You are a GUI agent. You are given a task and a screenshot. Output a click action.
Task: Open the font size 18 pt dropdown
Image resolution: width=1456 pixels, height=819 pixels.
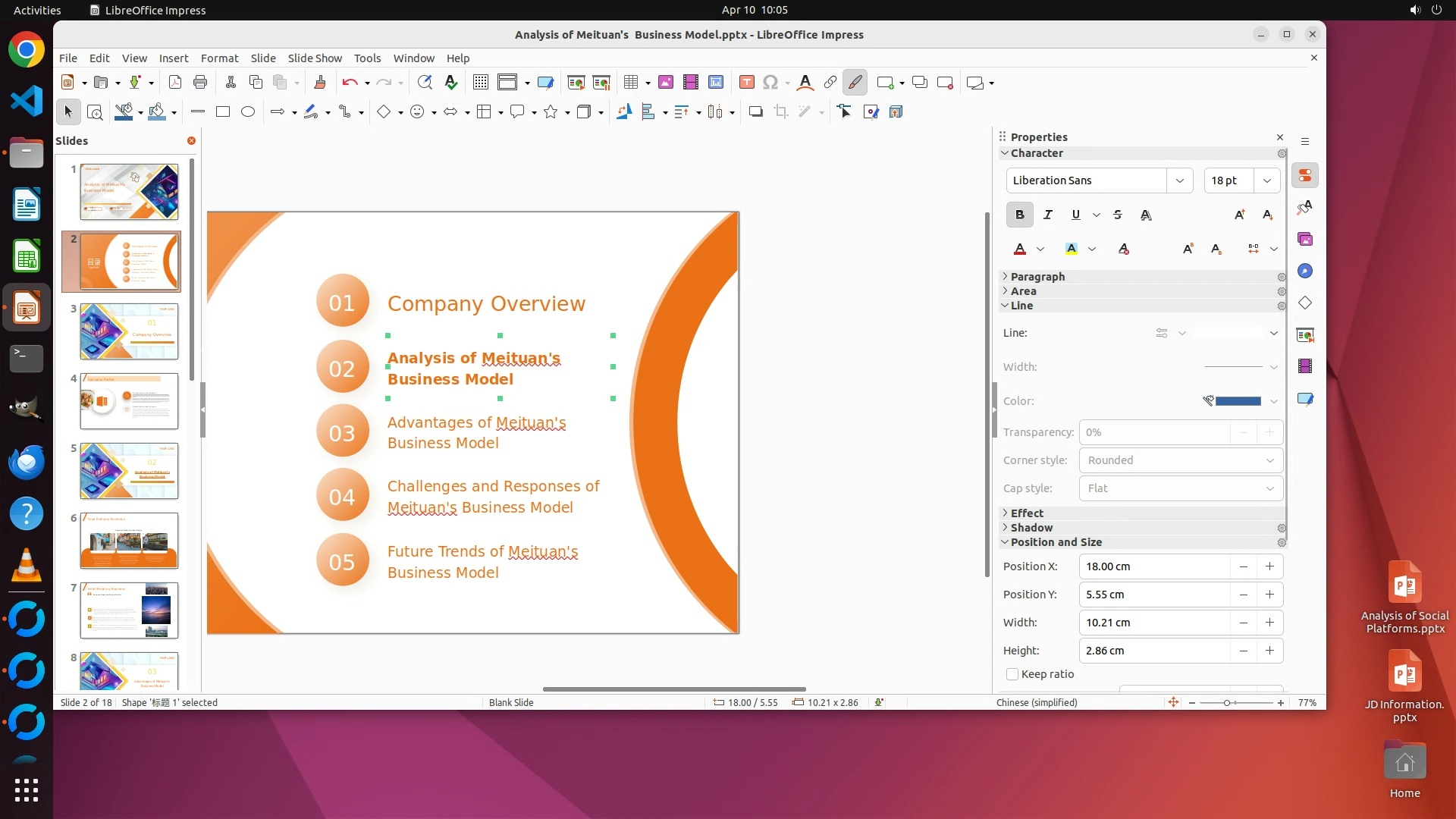click(1267, 180)
